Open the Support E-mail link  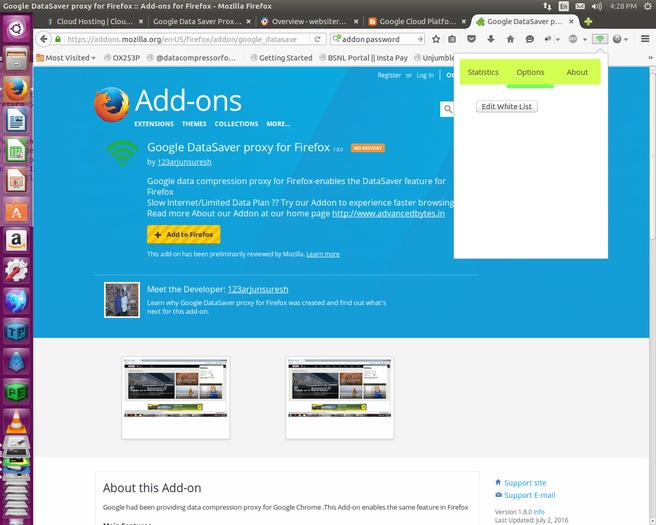click(530, 495)
